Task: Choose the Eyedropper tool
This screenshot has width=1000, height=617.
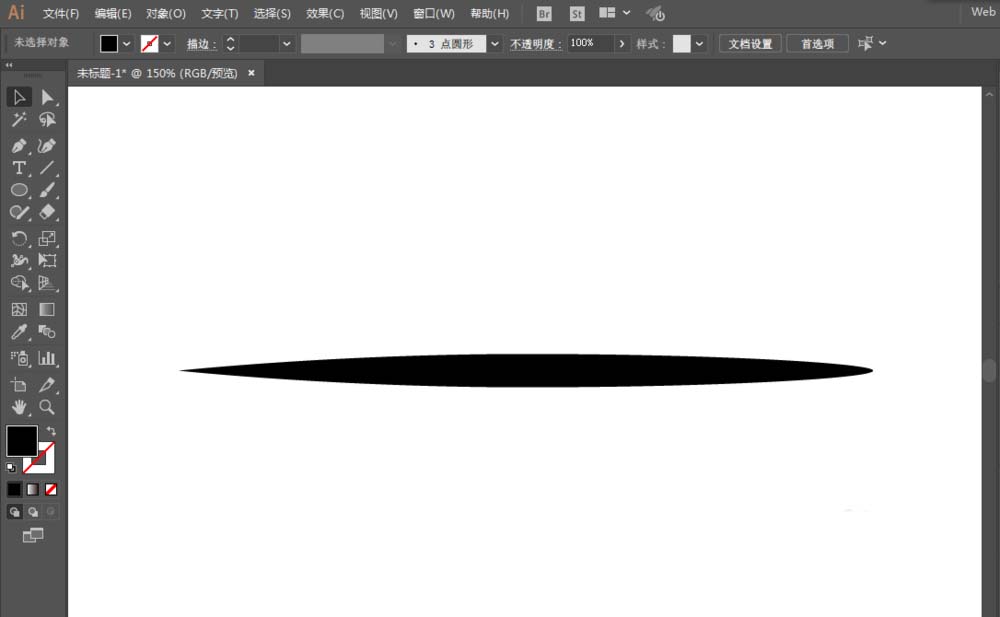Action: pyautogui.click(x=19, y=333)
